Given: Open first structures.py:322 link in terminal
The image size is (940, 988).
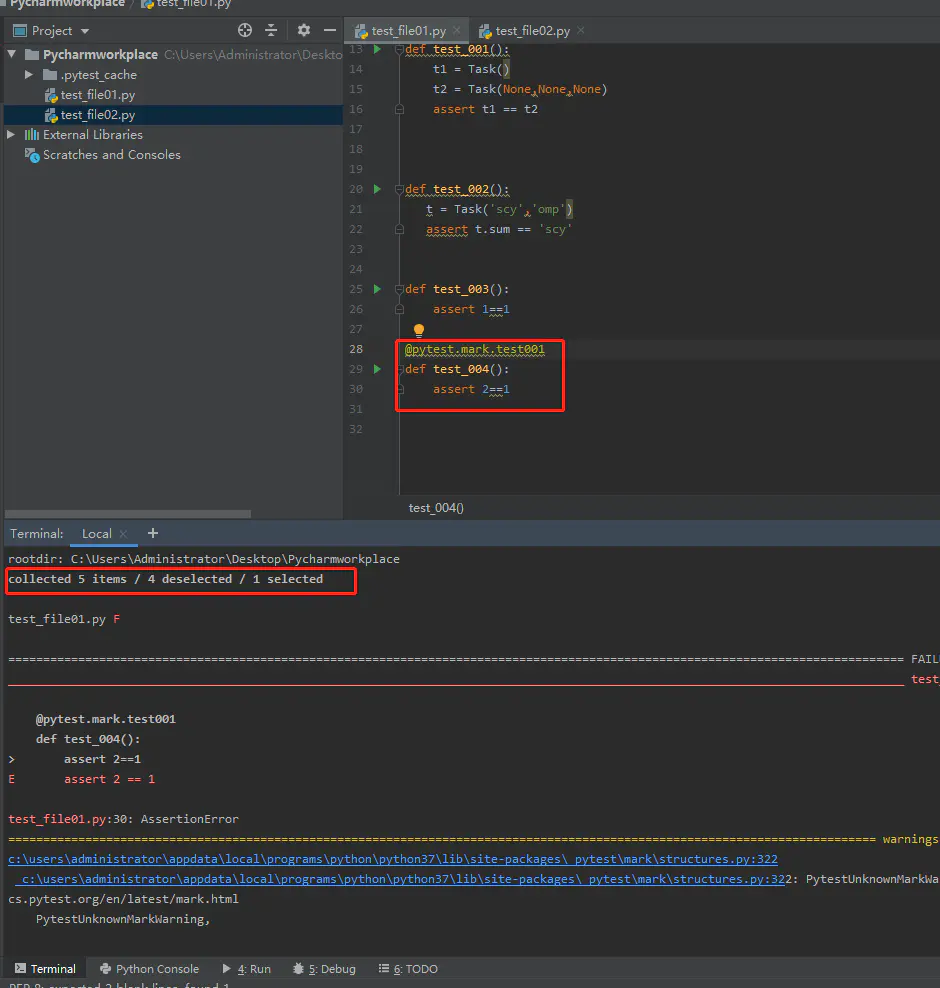Looking at the screenshot, I should (x=393, y=859).
